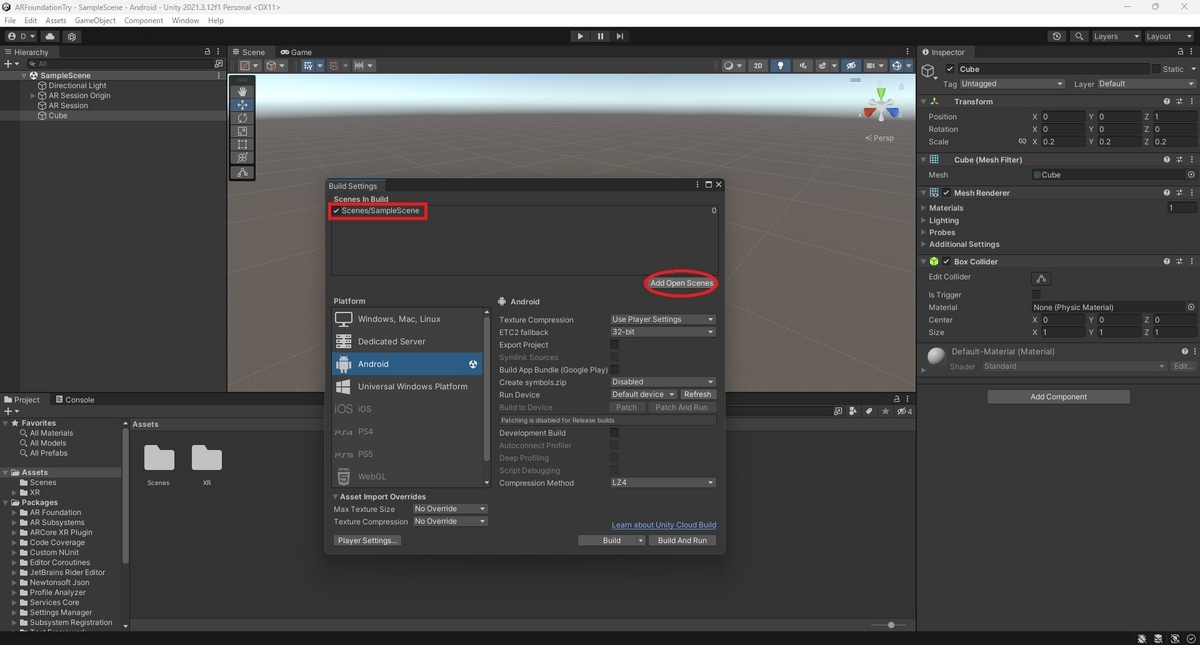The height and width of the screenshot is (645, 1200).
Task: Enable the Development Build checkbox
Action: pos(615,433)
